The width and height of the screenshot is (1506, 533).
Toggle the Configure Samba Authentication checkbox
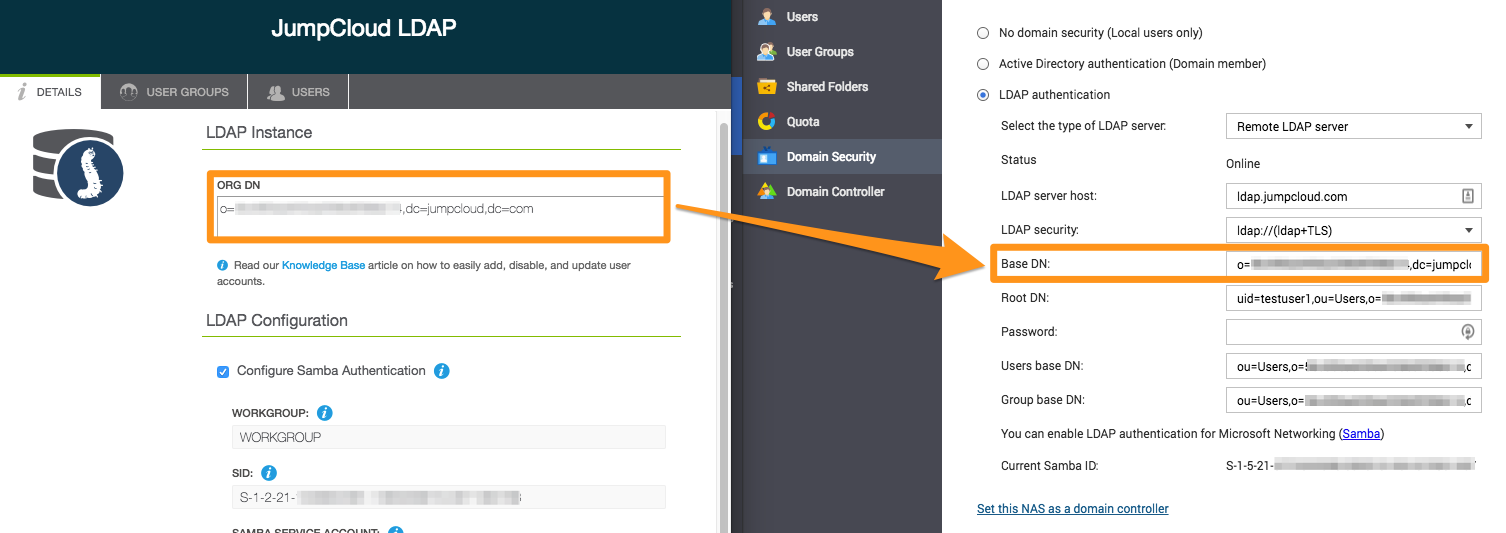(x=223, y=372)
